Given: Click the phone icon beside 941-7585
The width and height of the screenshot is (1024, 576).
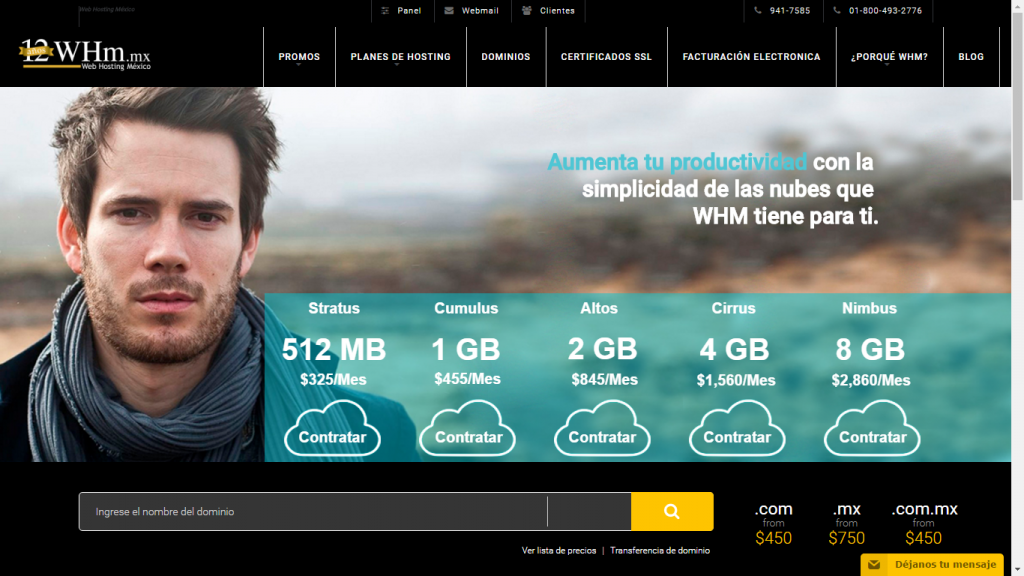Looking at the screenshot, I should [x=759, y=11].
